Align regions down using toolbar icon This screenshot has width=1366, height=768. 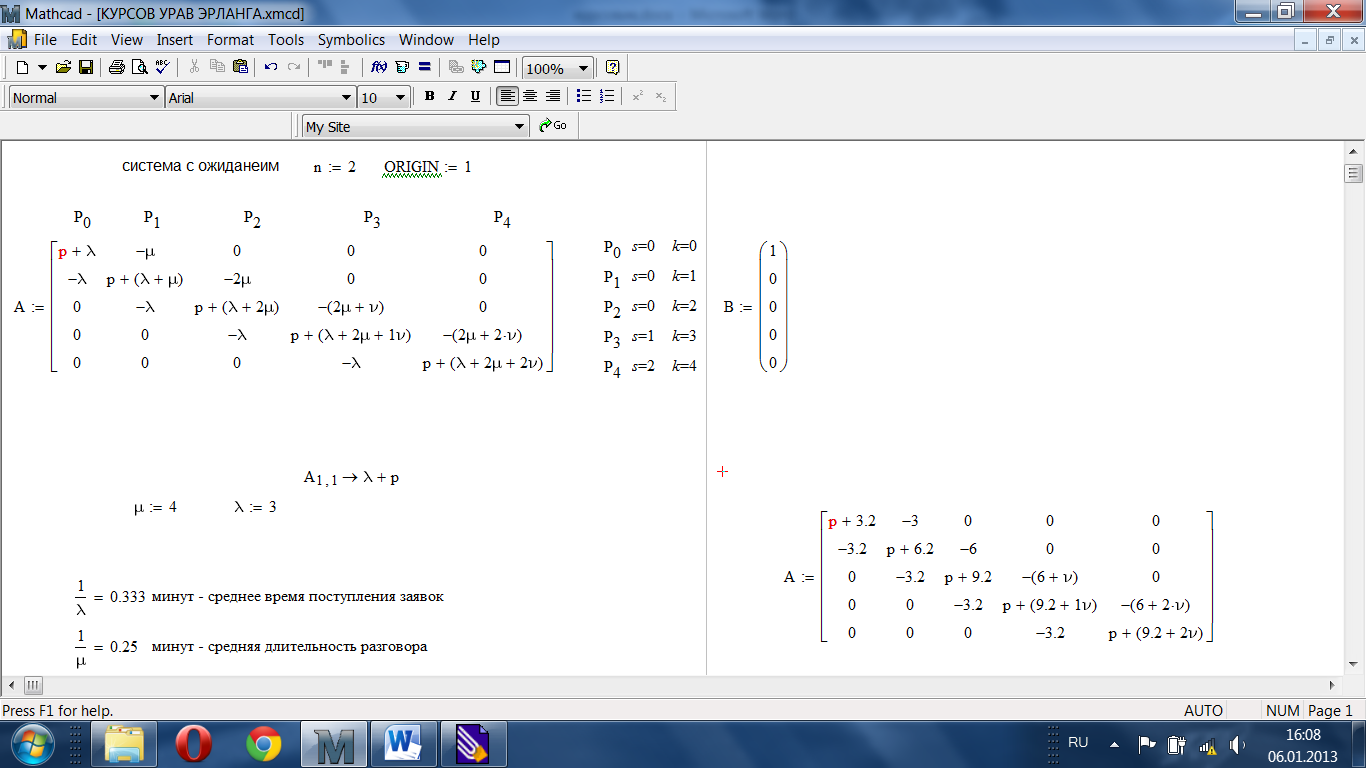346,68
